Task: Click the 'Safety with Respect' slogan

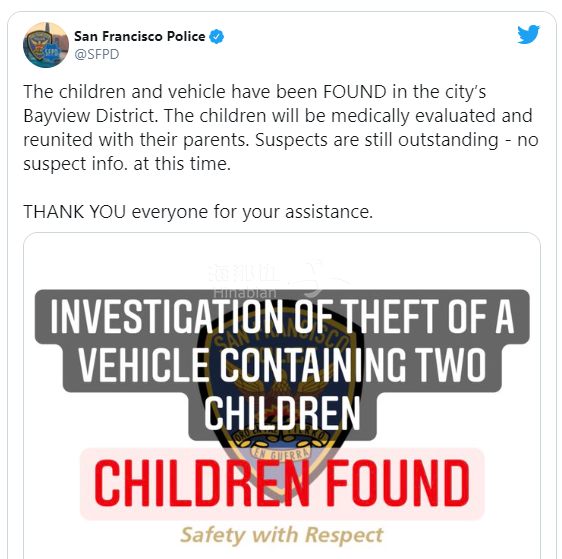Action: pos(282,536)
